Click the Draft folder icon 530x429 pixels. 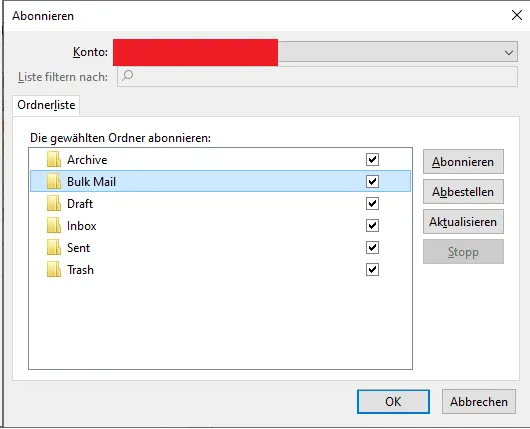point(54,204)
